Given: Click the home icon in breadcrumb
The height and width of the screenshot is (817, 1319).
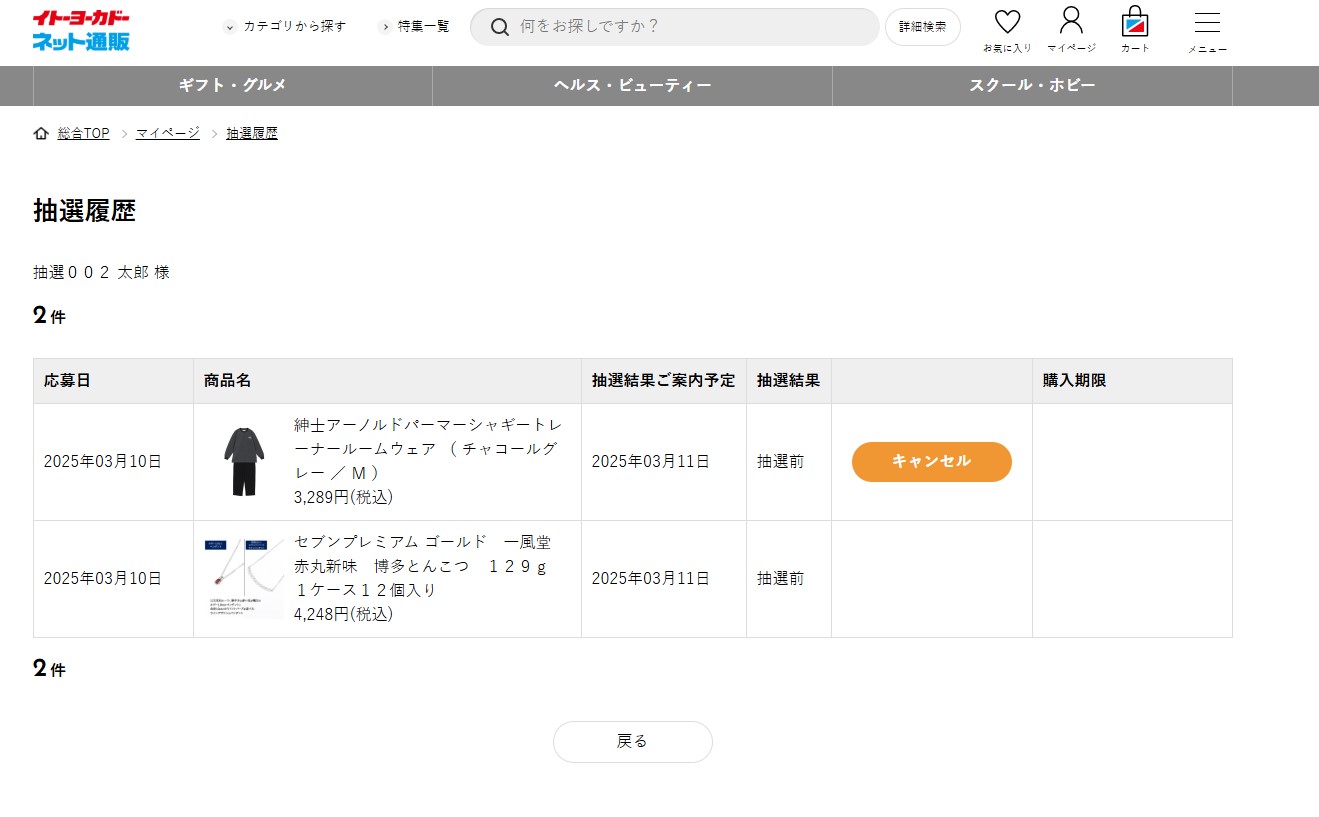Looking at the screenshot, I should [41, 134].
